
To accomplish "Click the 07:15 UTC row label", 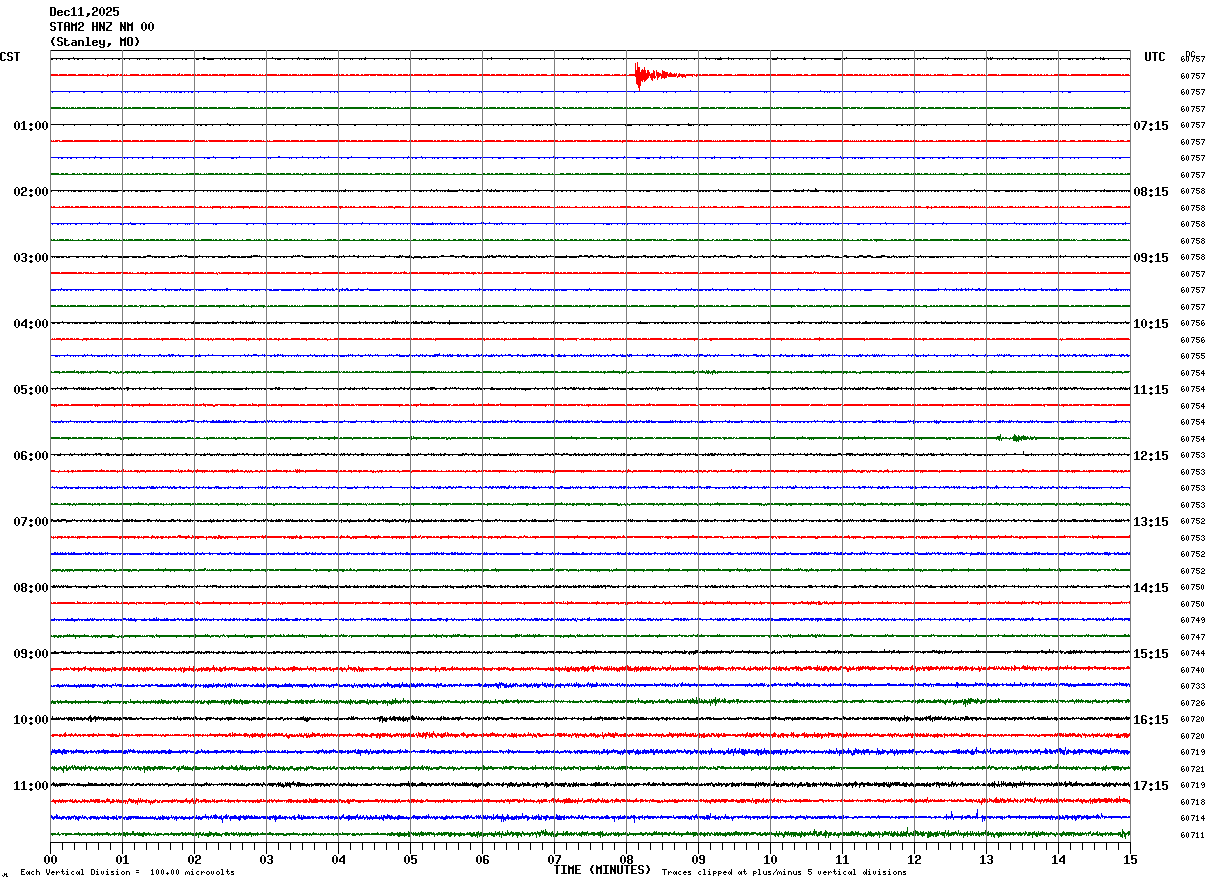I will (x=1150, y=125).
